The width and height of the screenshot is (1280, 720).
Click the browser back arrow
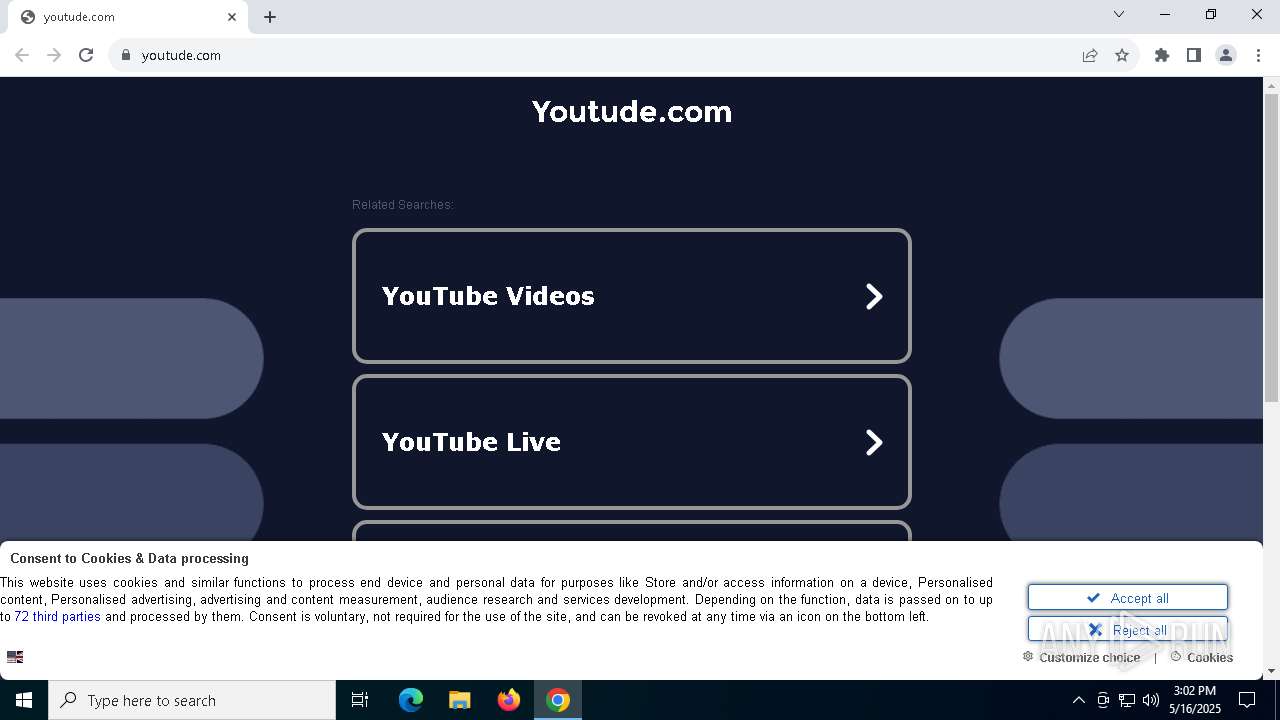(22, 55)
